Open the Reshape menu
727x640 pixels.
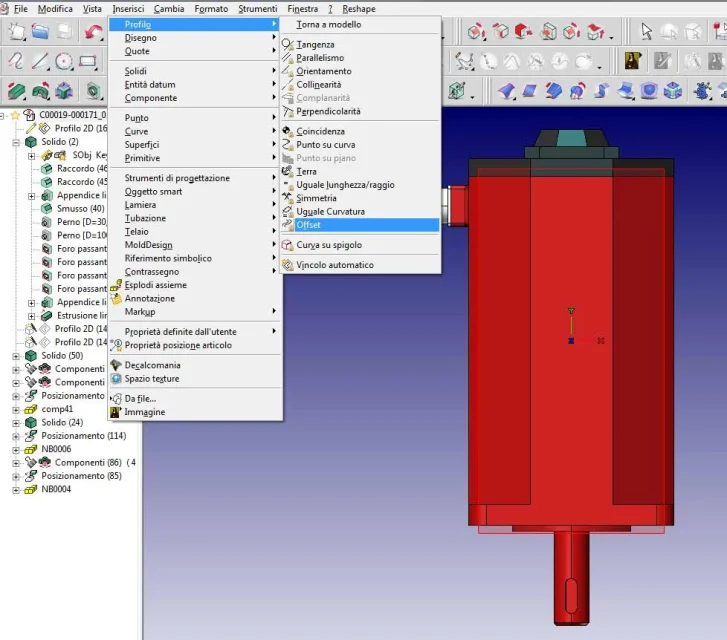coord(359,9)
